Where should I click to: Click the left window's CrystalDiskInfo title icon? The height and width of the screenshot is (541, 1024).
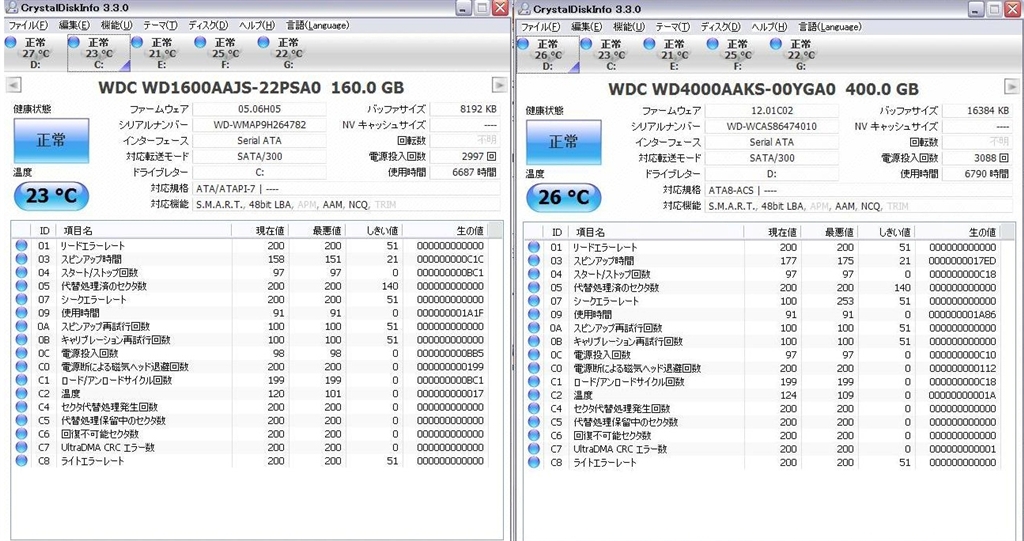coord(11,8)
